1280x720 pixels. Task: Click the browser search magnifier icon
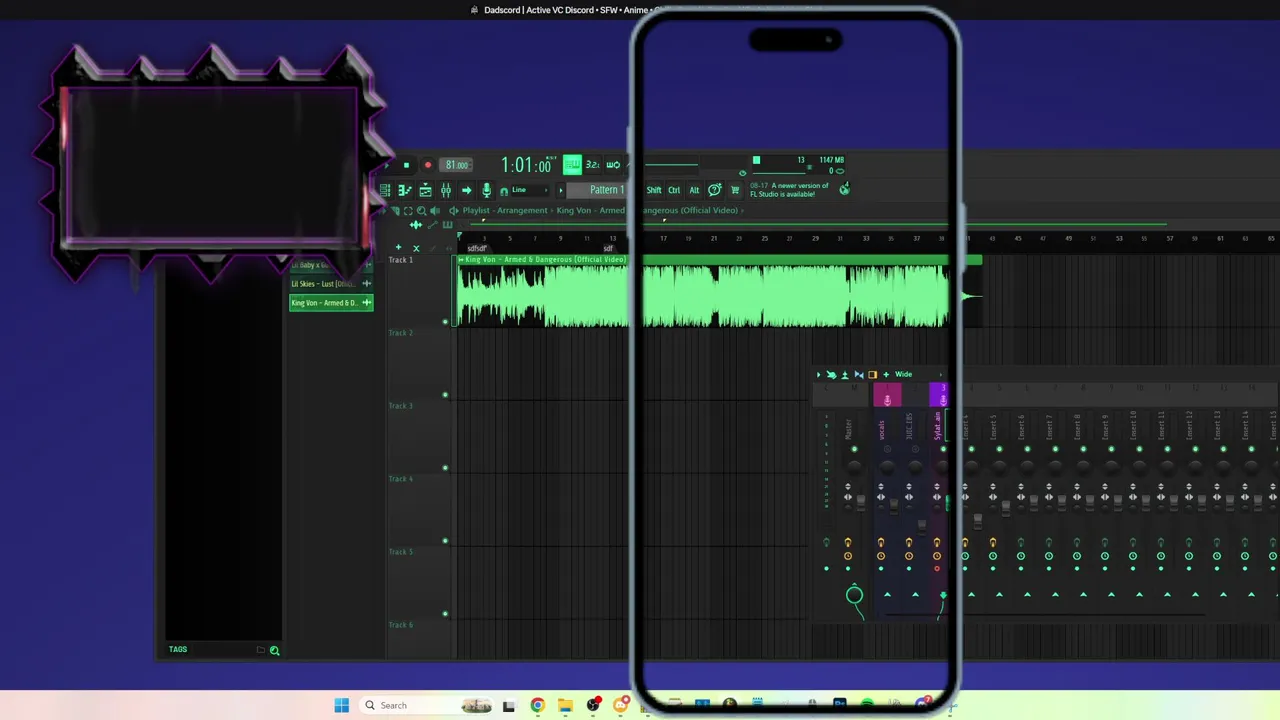[x=274, y=650]
